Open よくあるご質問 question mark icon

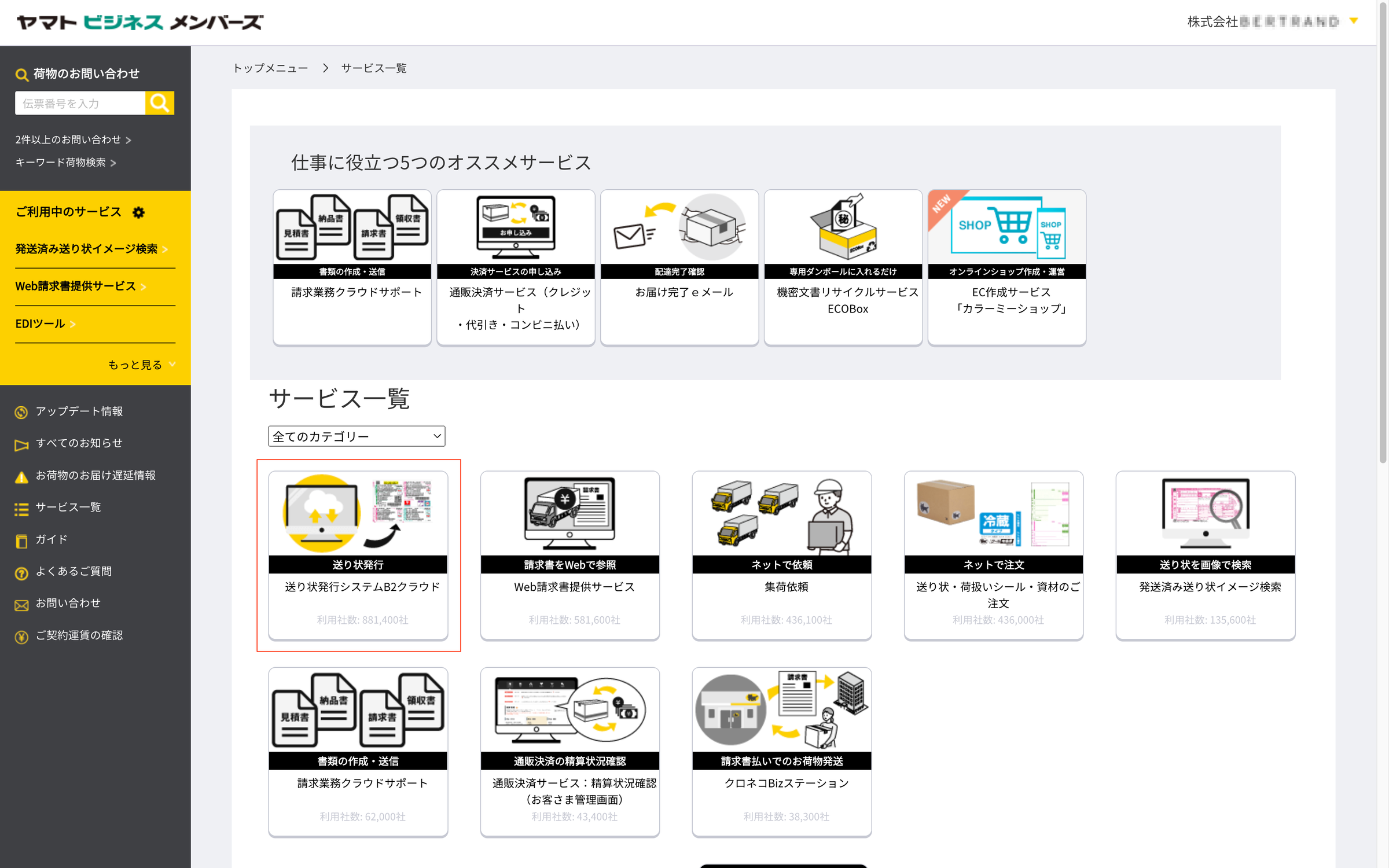click(x=21, y=572)
